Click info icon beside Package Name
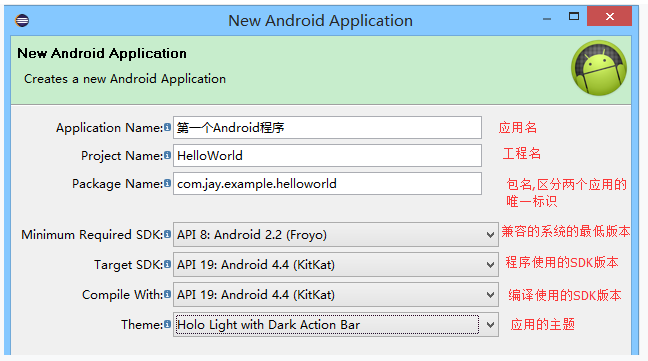This screenshot has width=648, height=361. coord(167,183)
